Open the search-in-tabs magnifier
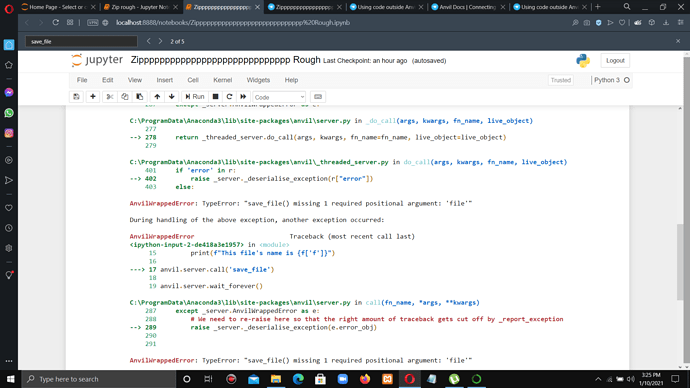The image size is (690, 388). coord(627,7)
